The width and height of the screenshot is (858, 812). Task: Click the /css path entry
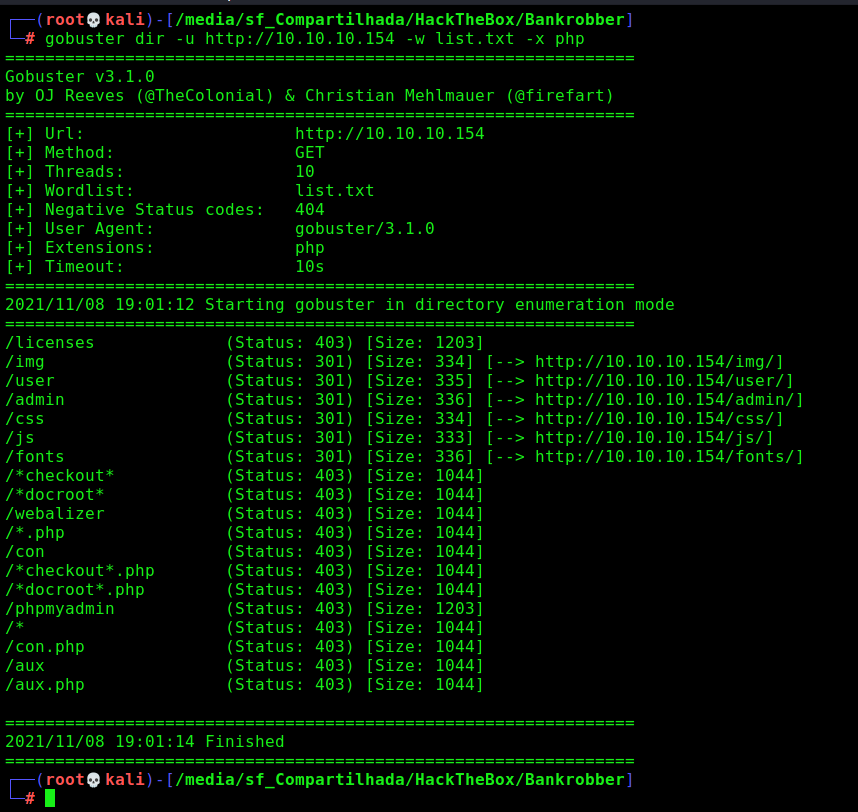pyautogui.click(x=25, y=419)
